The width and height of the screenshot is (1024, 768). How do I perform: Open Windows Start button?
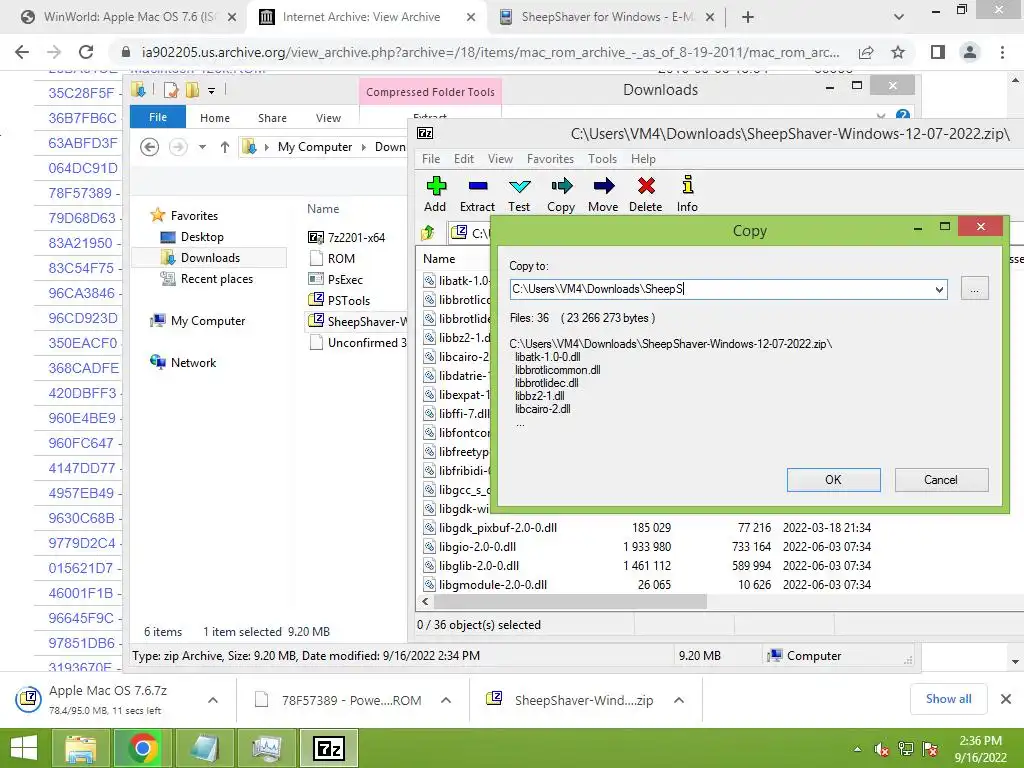pos(24,748)
